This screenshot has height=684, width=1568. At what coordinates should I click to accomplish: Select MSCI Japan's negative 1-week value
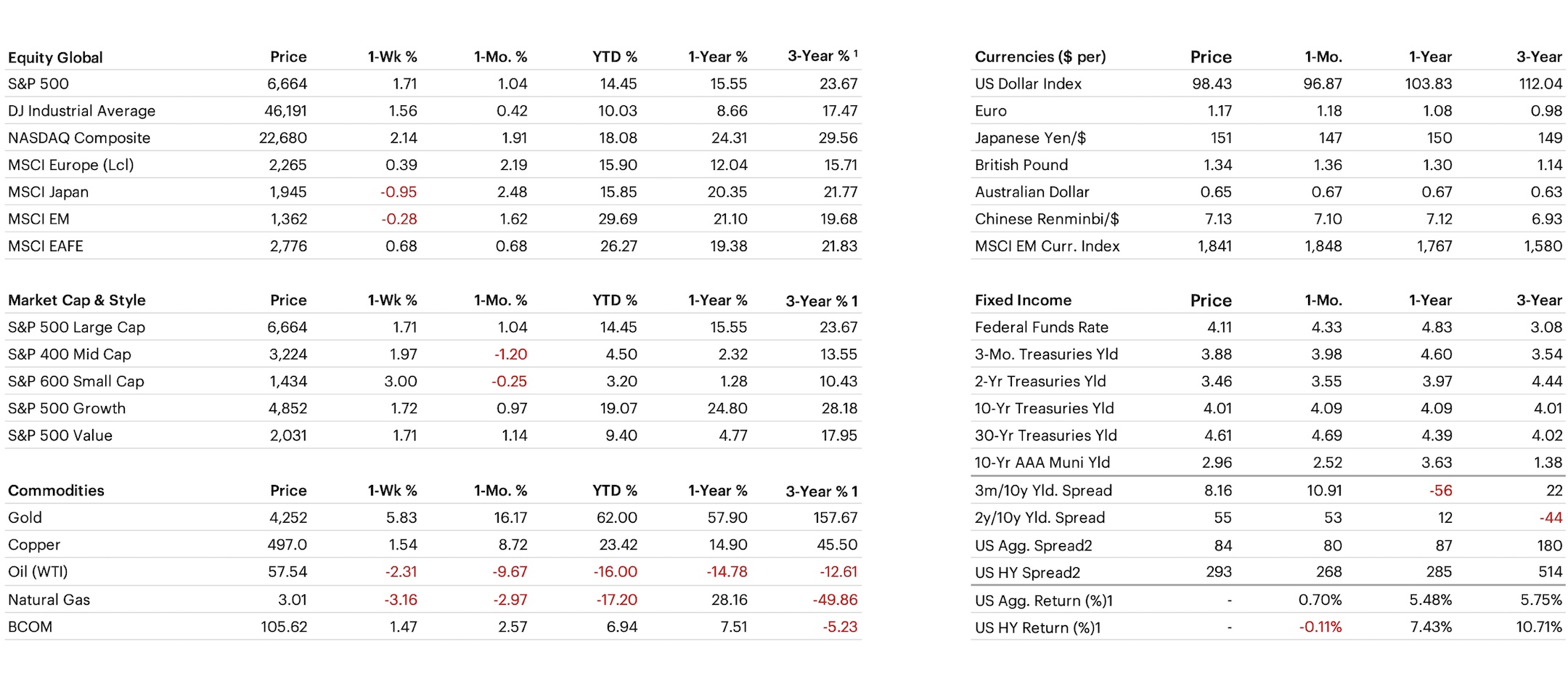(399, 192)
